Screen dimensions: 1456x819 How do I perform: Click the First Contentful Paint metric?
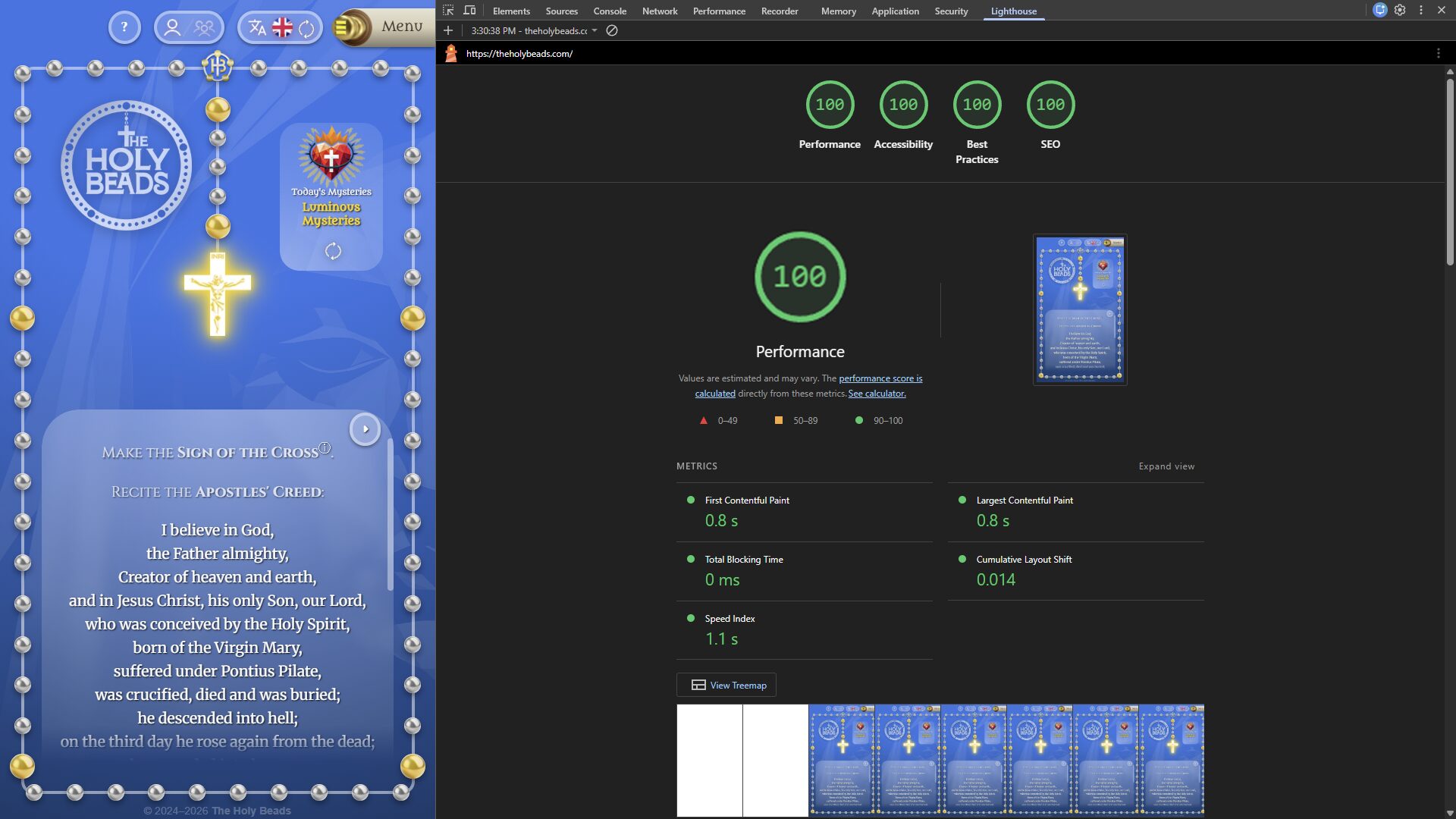pyautogui.click(x=805, y=512)
